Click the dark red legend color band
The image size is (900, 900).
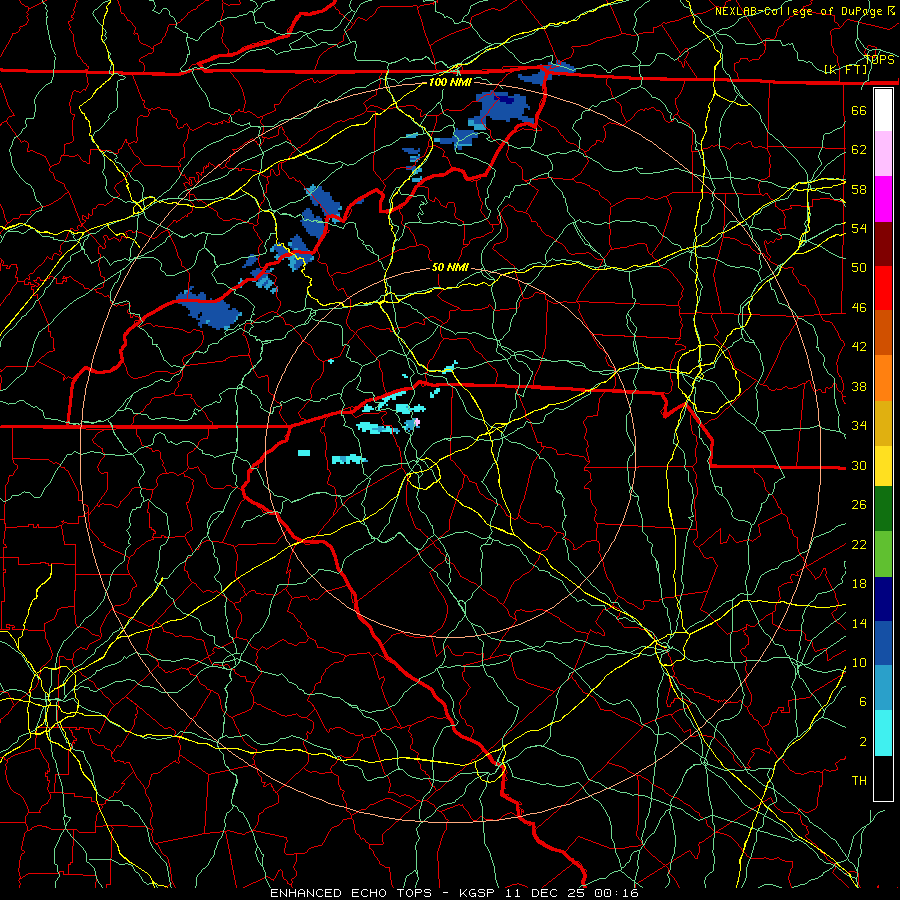[883, 244]
